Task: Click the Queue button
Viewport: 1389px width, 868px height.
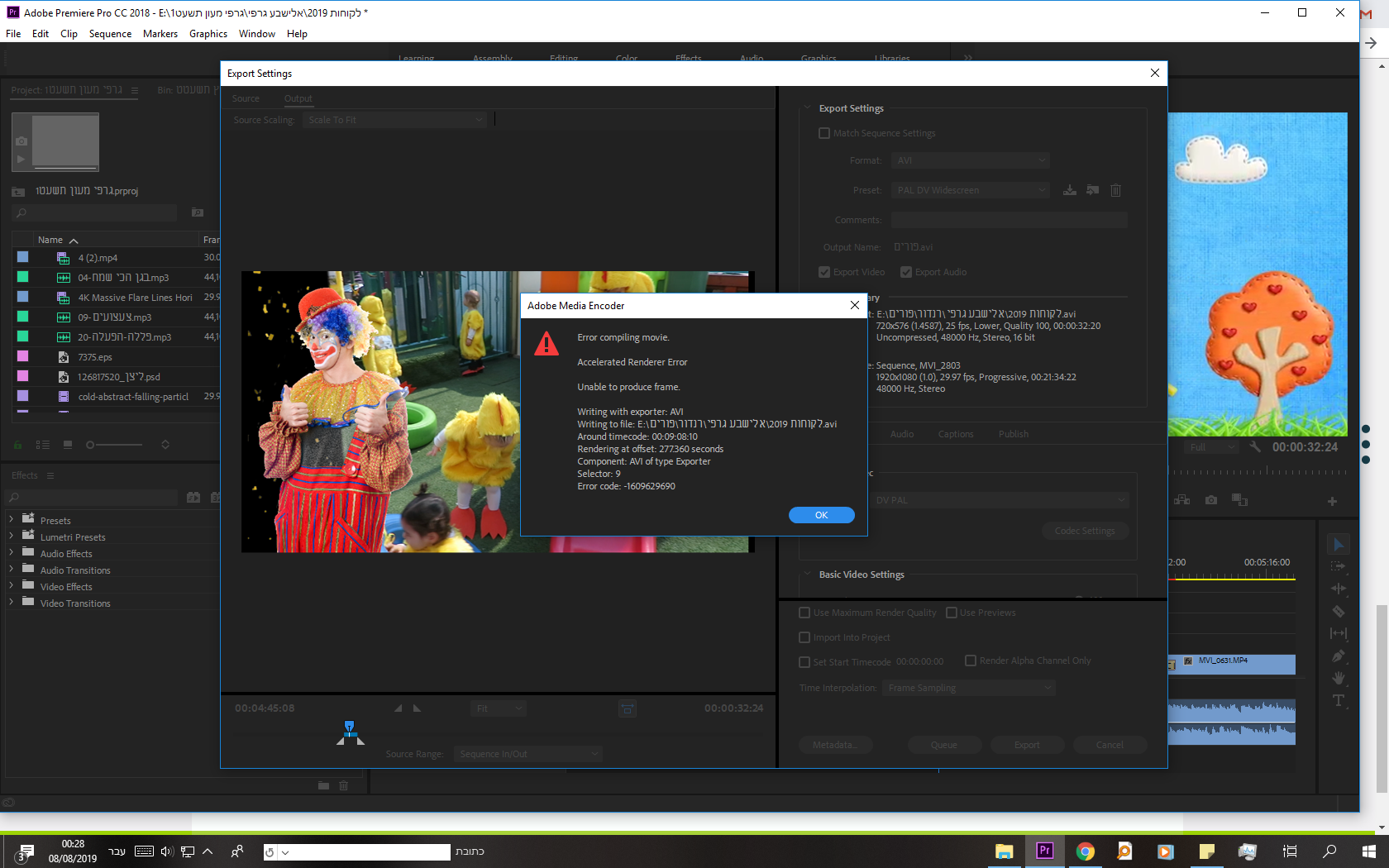Action: 944,745
